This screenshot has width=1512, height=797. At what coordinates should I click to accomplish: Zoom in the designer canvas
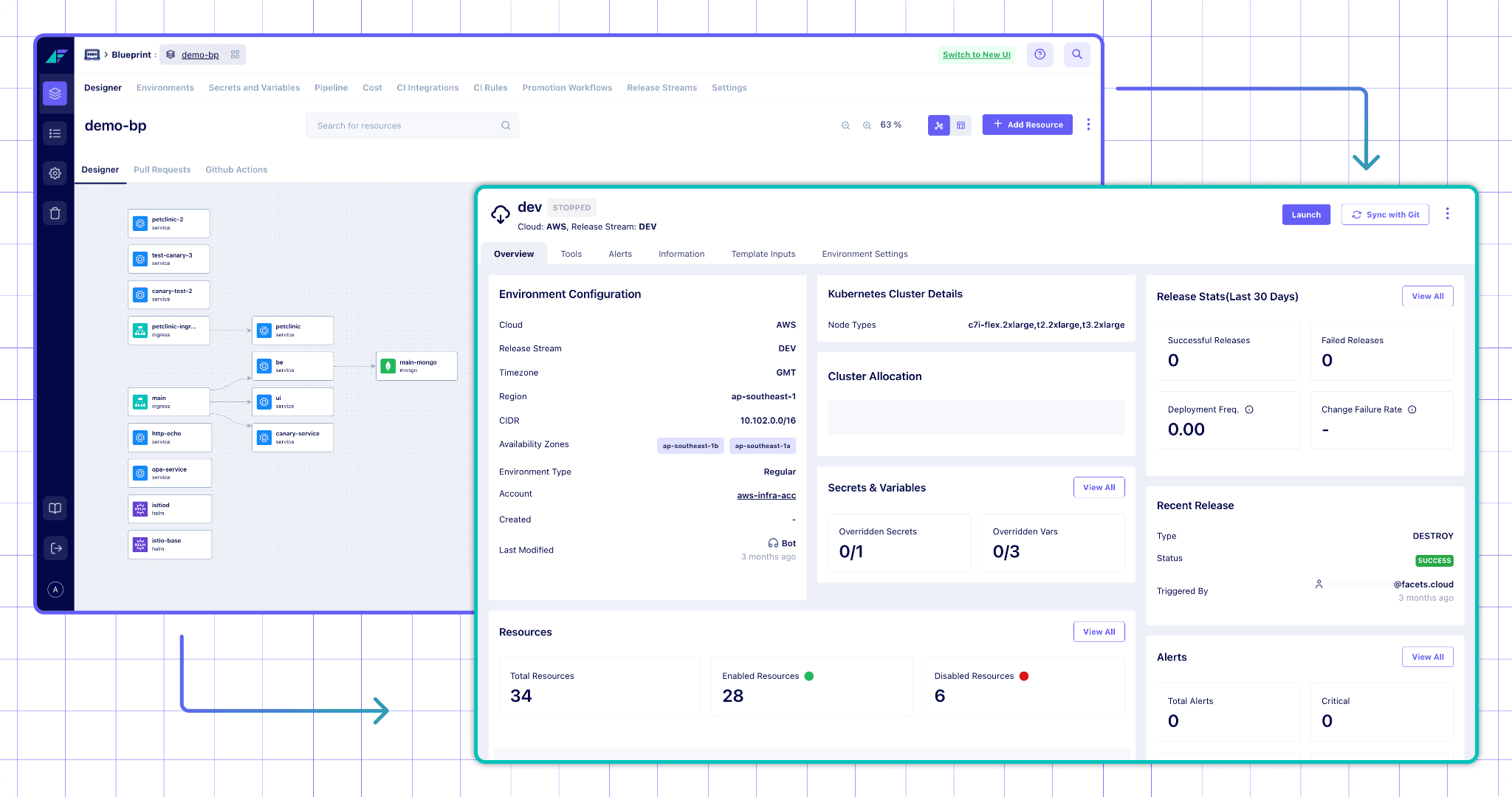867,125
